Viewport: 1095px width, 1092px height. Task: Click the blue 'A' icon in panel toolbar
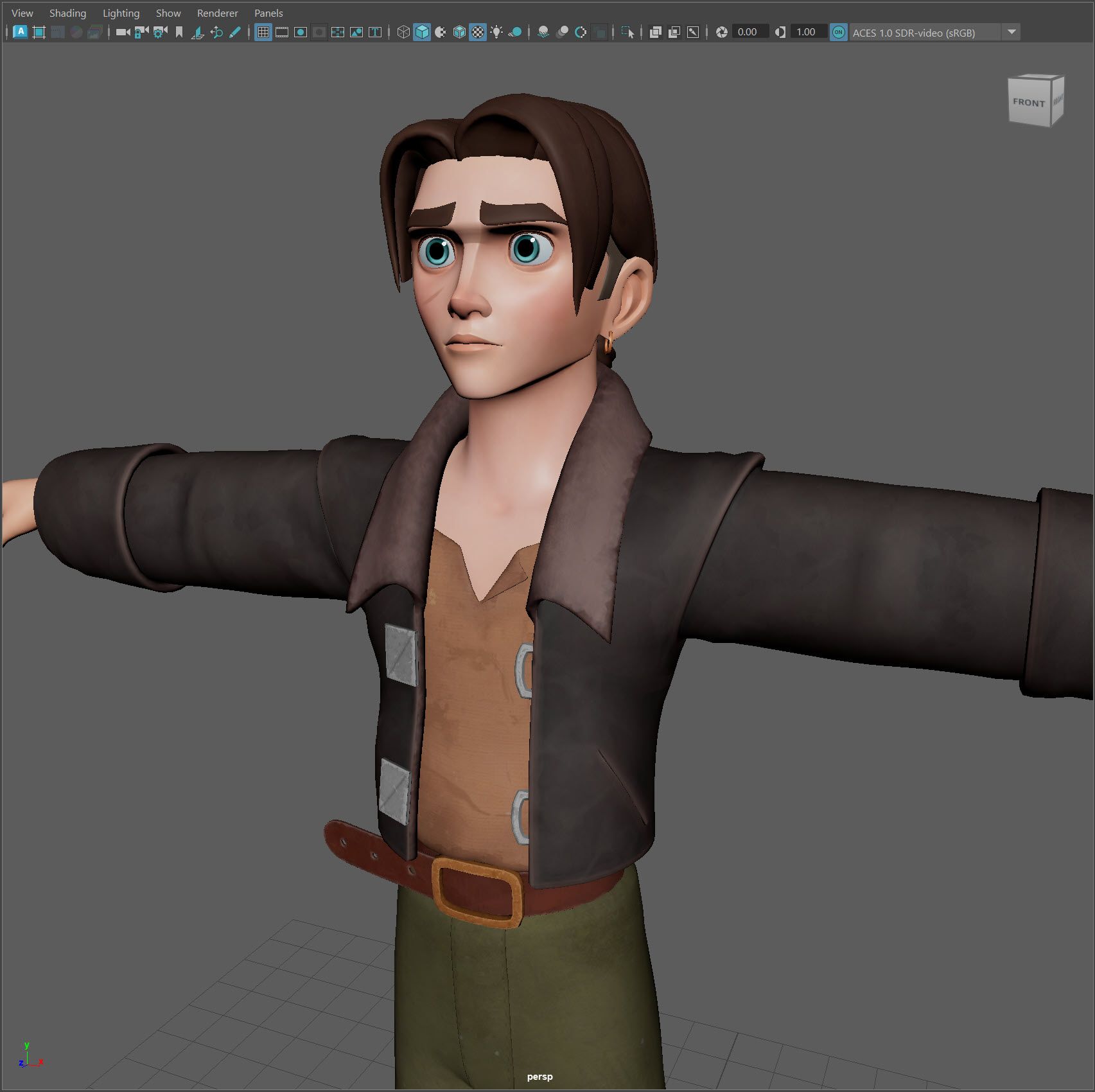coord(20,31)
